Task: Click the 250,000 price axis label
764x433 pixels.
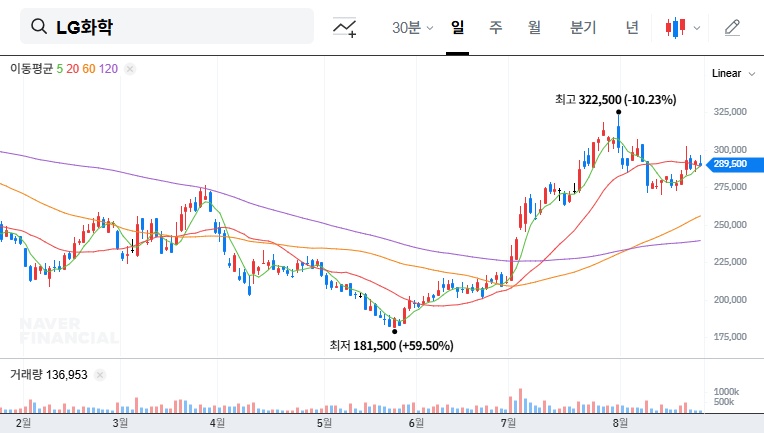Action: [730, 225]
